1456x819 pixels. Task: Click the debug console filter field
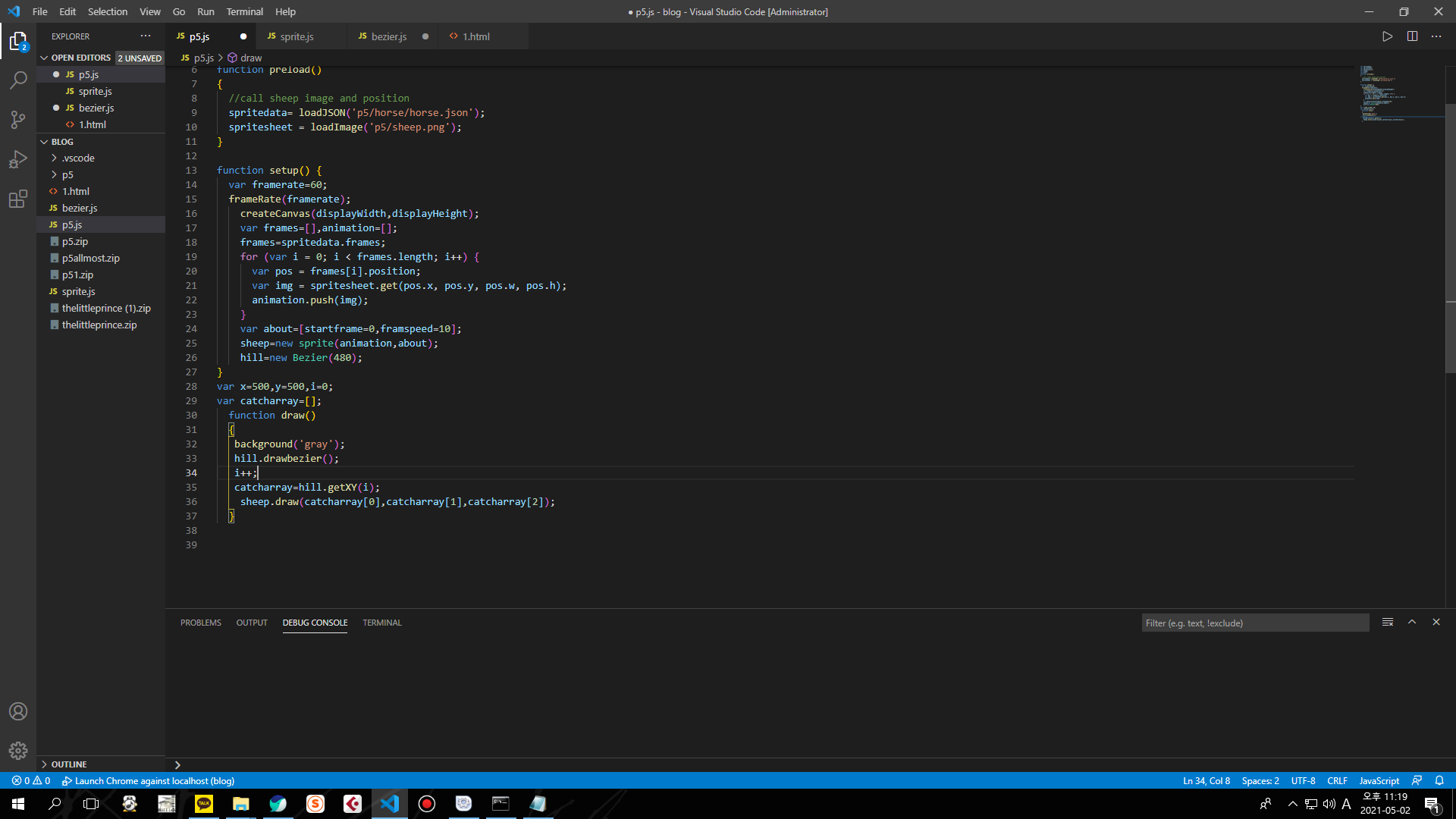(1254, 623)
